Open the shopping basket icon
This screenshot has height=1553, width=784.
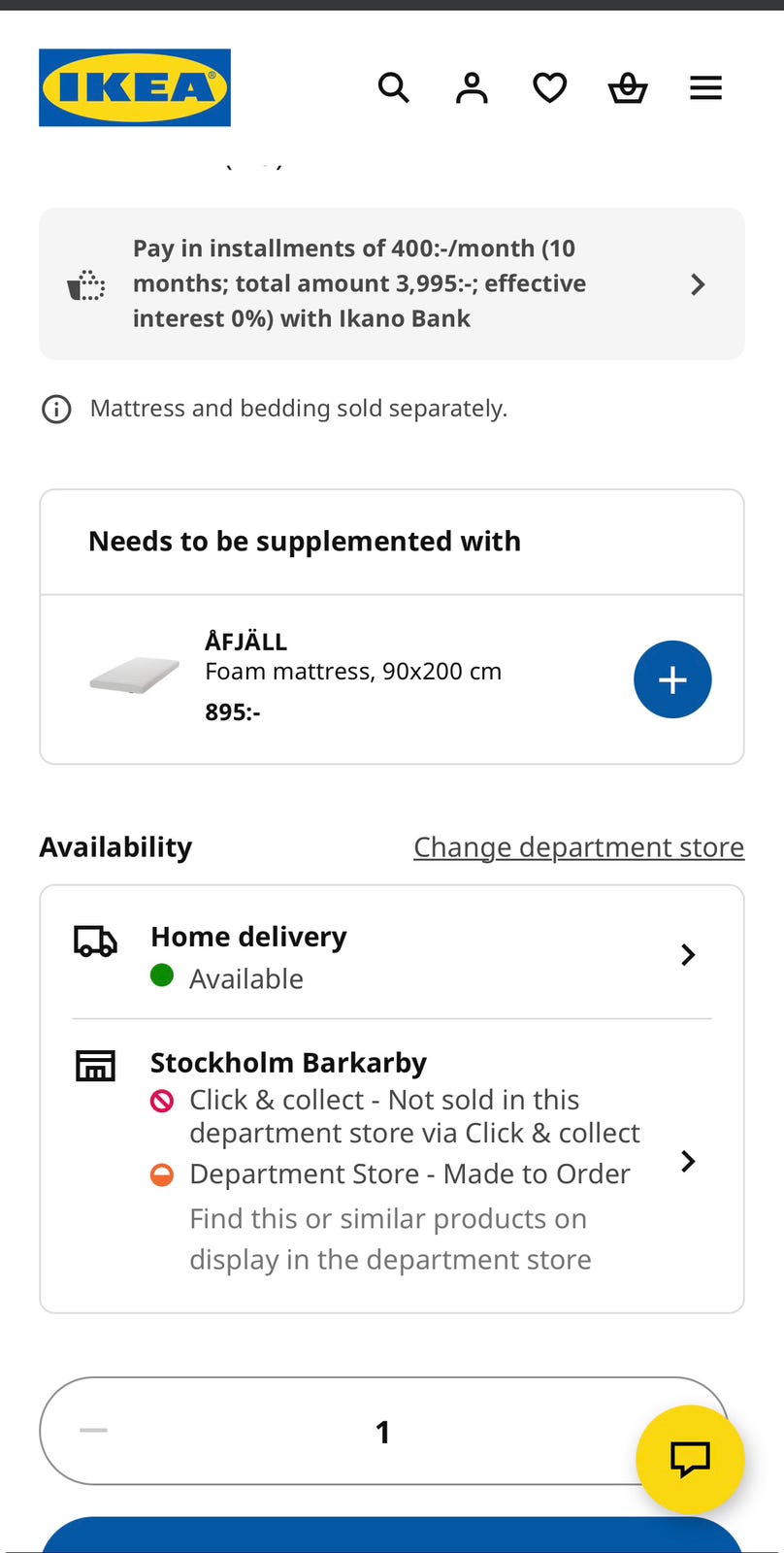tap(628, 87)
